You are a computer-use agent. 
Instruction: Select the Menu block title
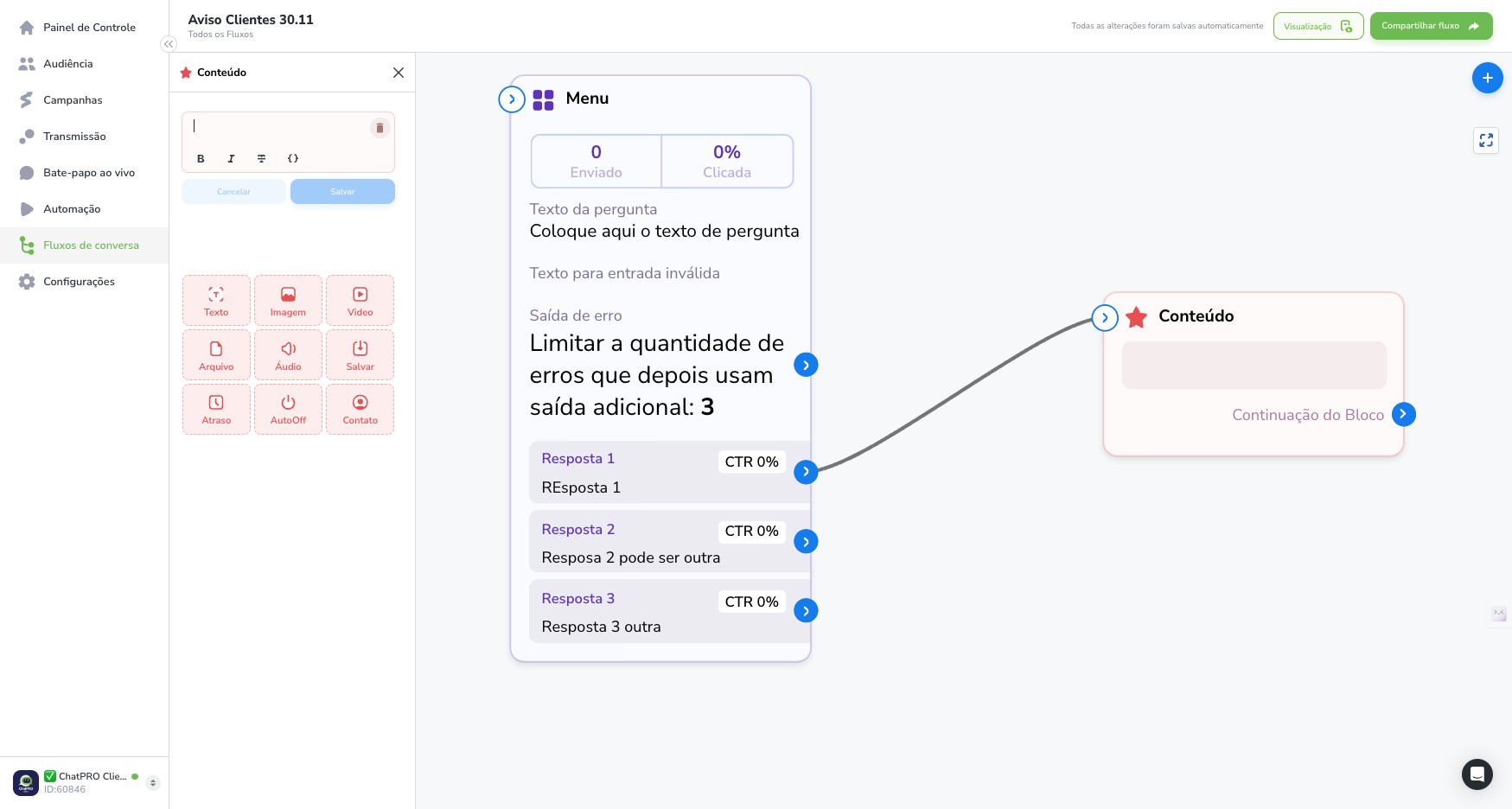pyautogui.click(x=587, y=99)
